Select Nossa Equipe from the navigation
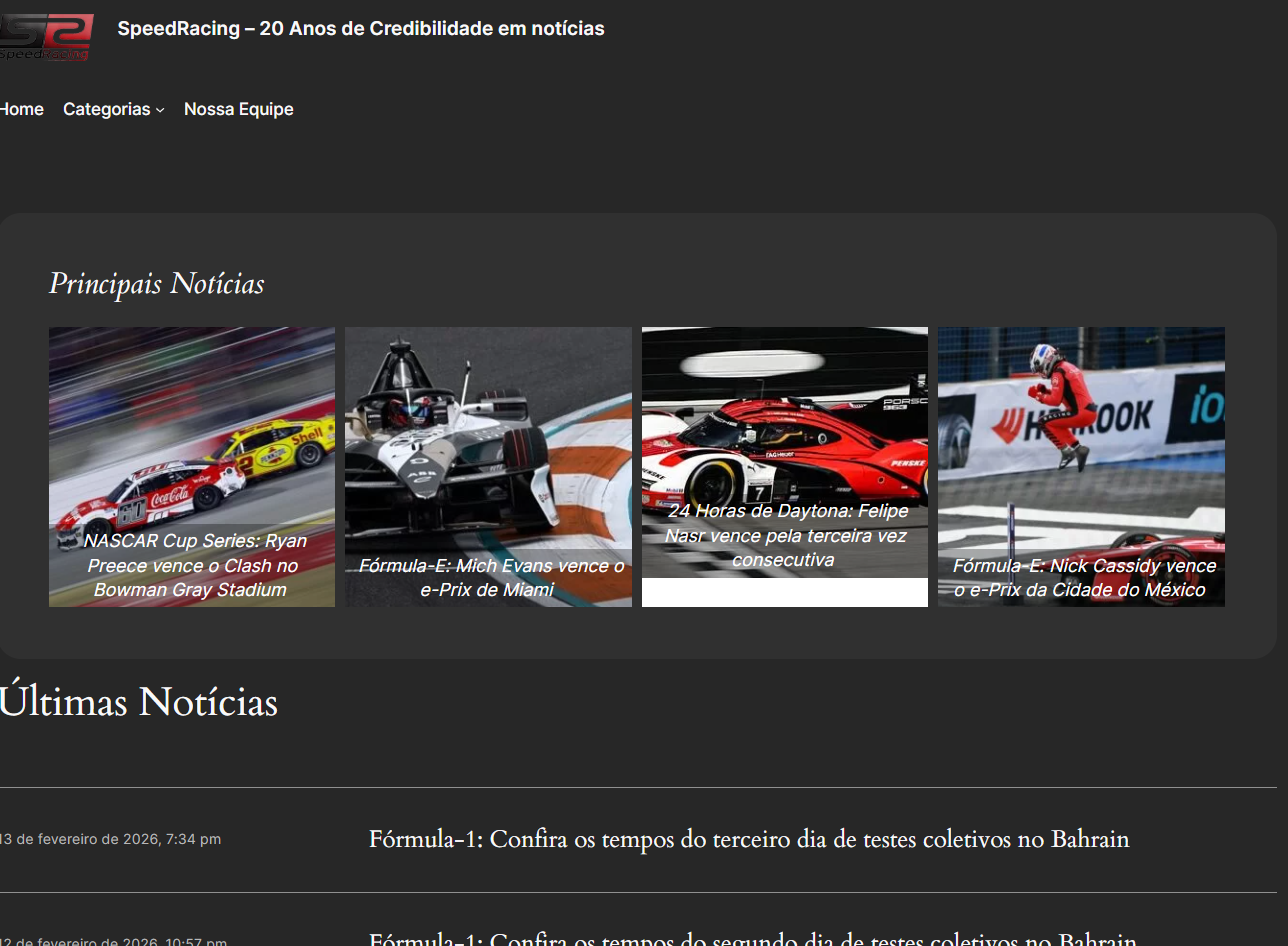The height and width of the screenshot is (946, 1288). pyautogui.click(x=238, y=109)
